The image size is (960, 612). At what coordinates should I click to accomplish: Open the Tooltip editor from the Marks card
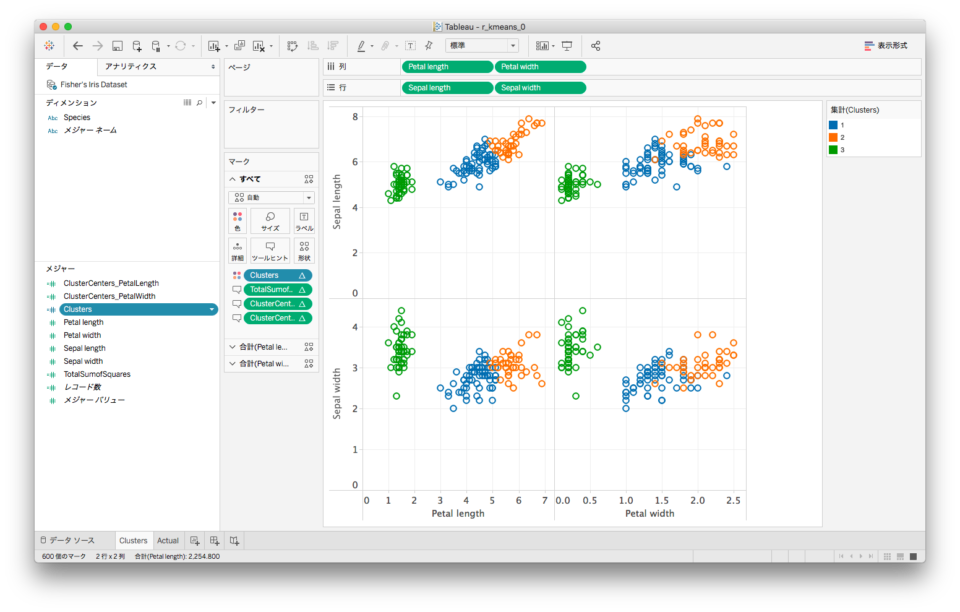point(270,248)
